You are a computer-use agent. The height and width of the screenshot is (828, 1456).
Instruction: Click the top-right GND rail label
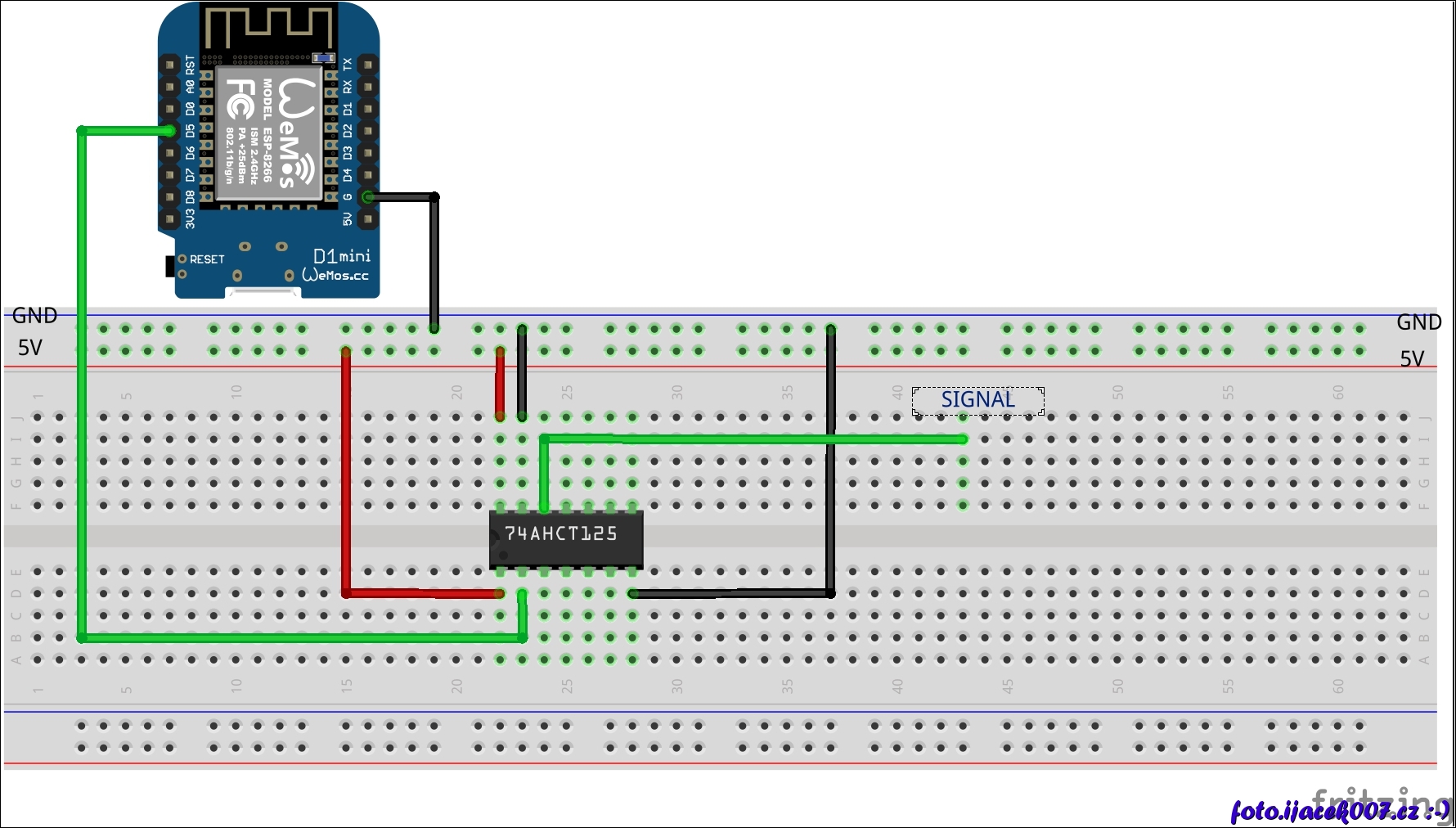pyautogui.click(x=1418, y=322)
